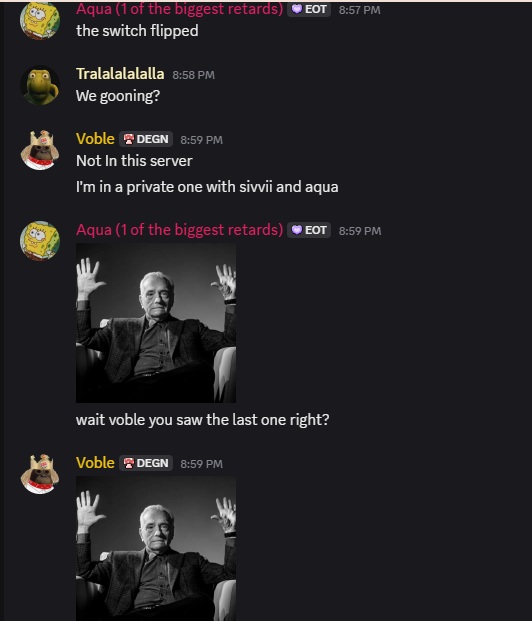Select the message 'I'm in a private one with sivvii and aqua'
The height and width of the screenshot is (621, 532).
pos(207,187)
